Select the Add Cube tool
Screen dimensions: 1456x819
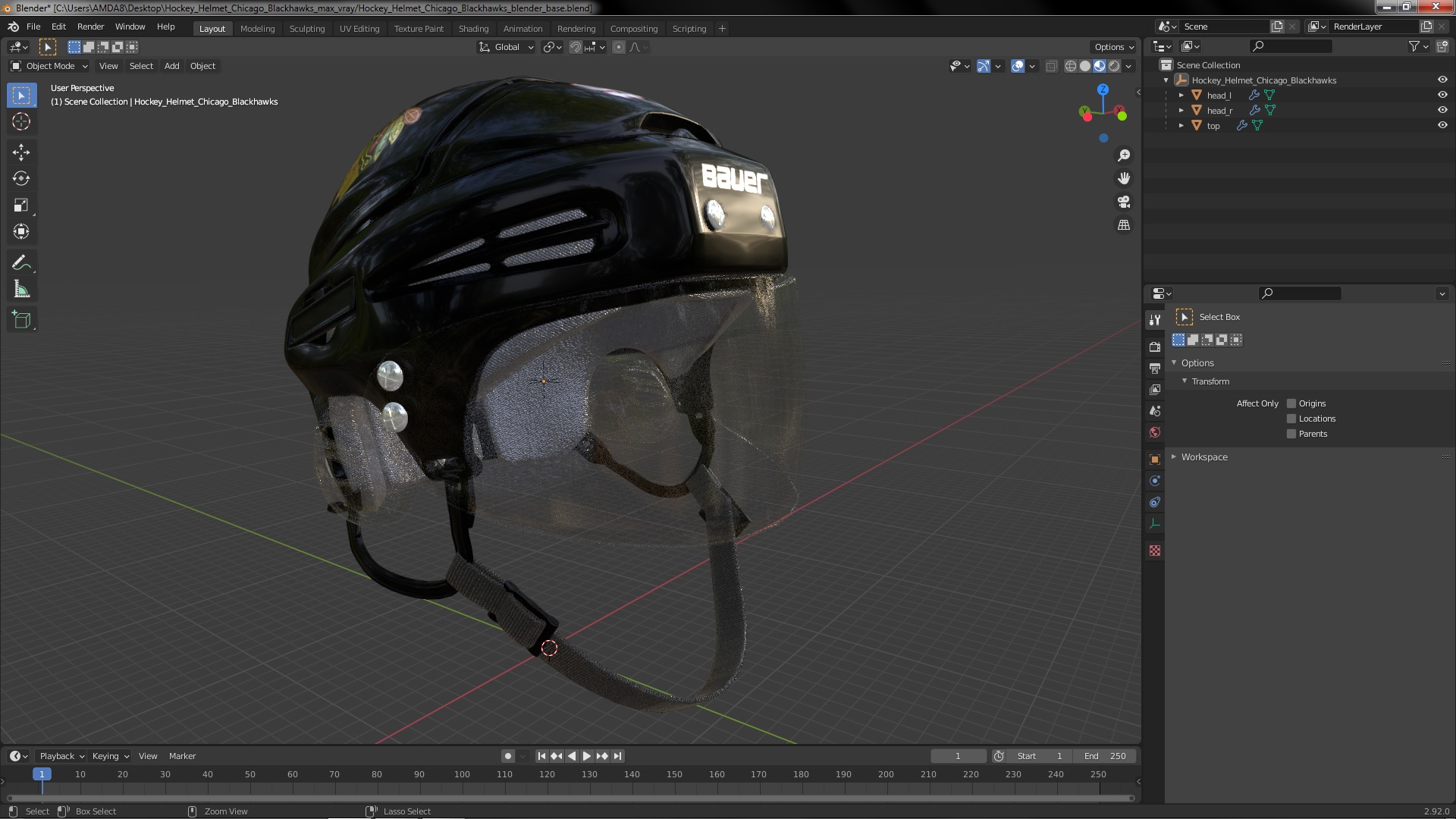21,320
